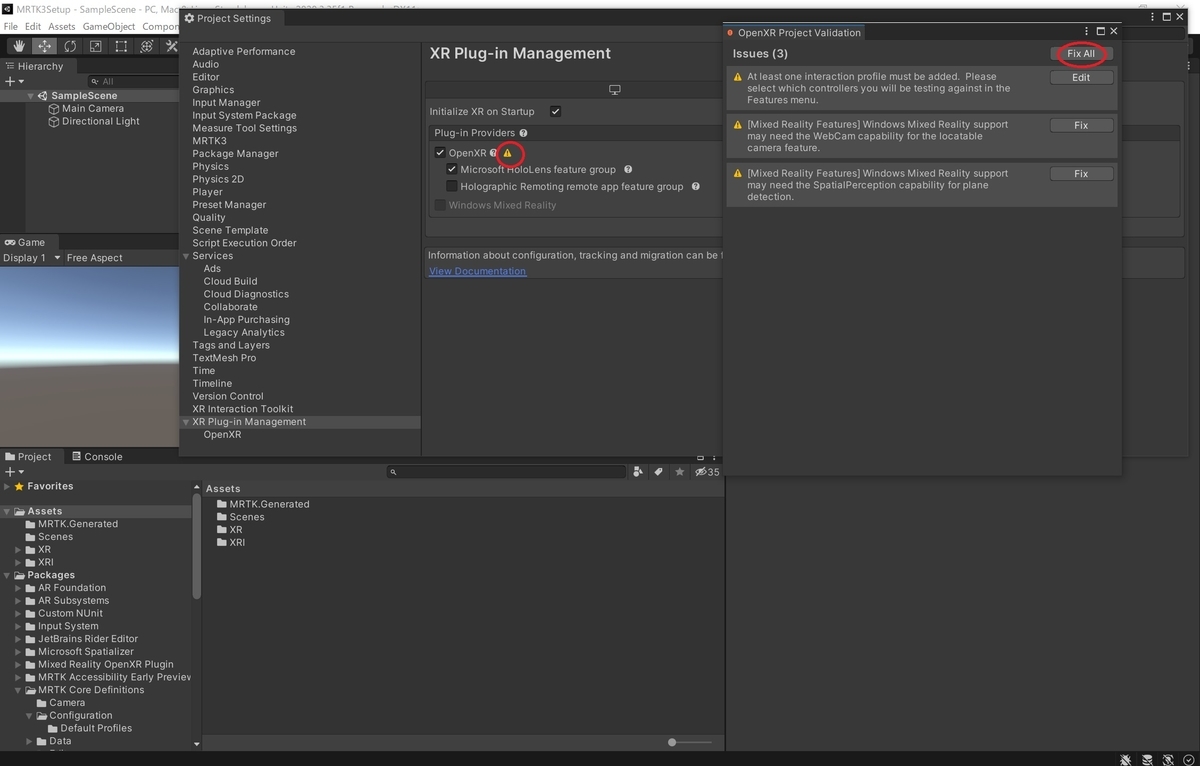
Task: Collapse the Packages tree
Action: [x=7, y=576]
